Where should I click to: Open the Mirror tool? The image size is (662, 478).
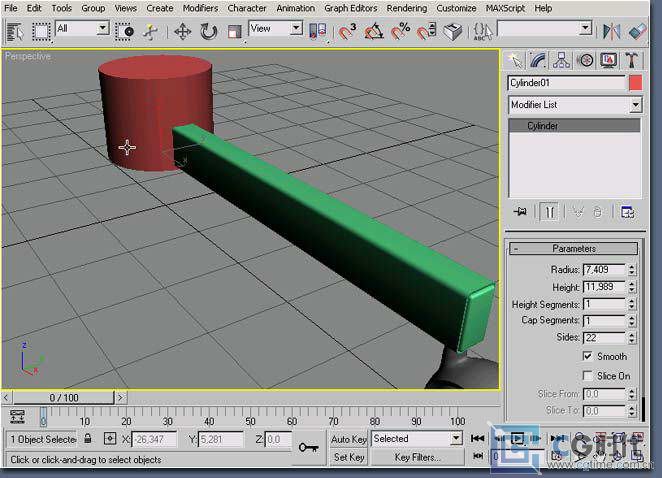pos(612,32)
